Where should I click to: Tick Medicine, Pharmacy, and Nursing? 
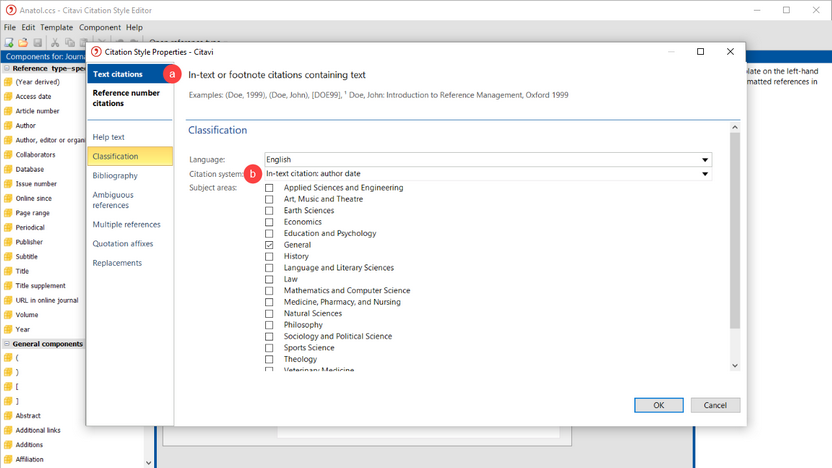tap(270, 302)
